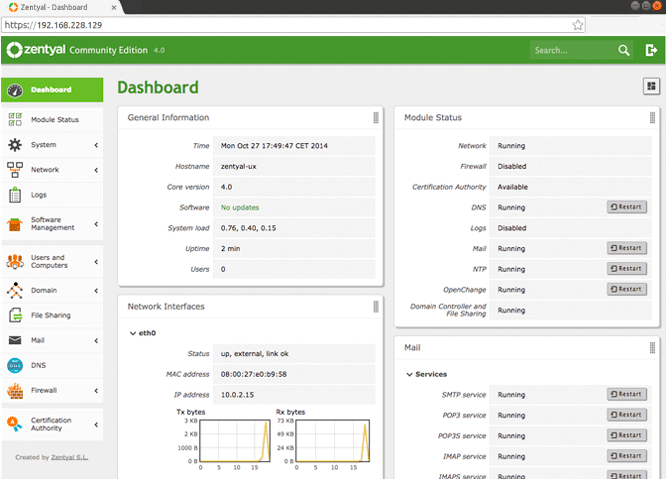
Task: Click the Module Status checkboxes icon
Action: (x=15, y=119)
